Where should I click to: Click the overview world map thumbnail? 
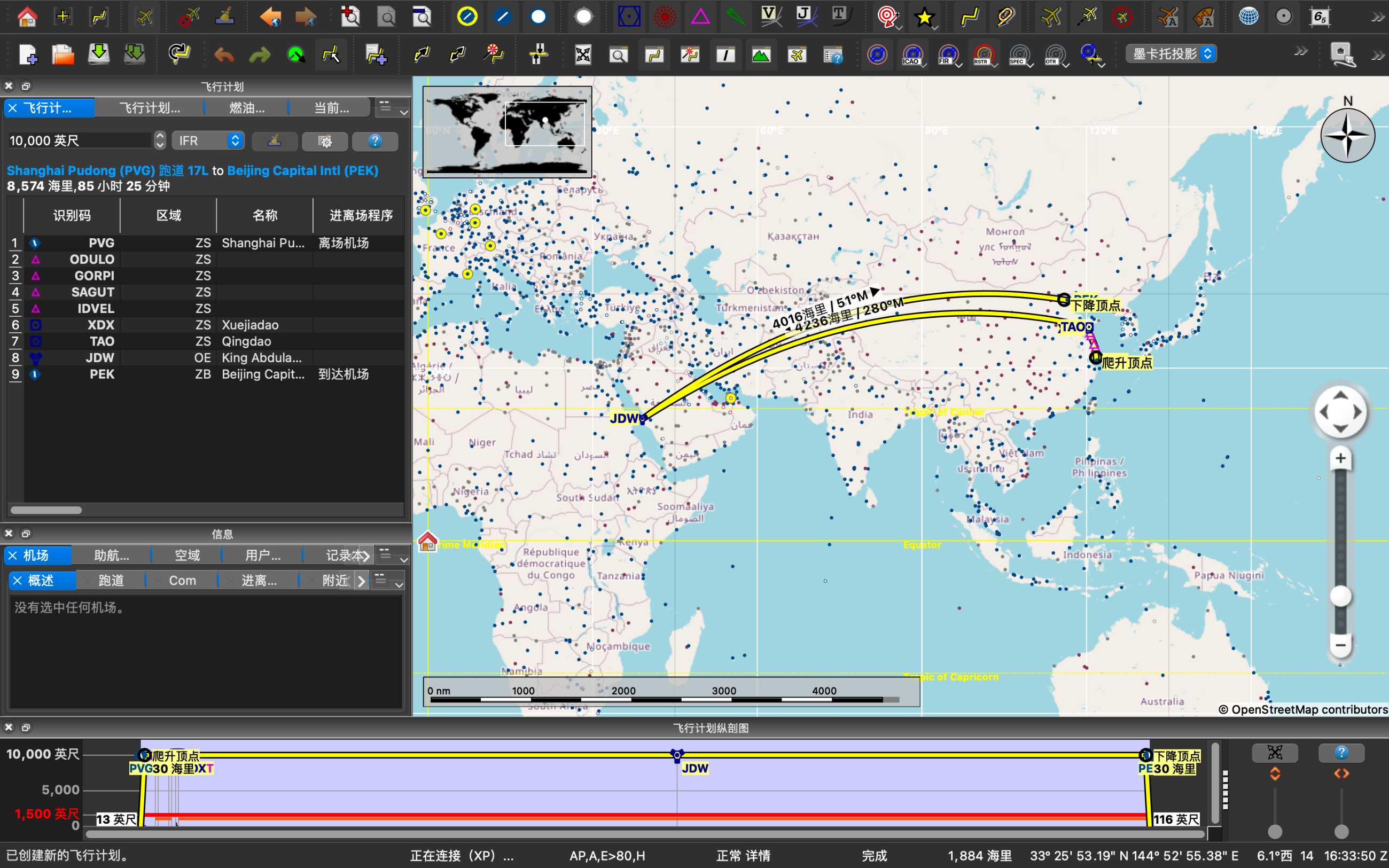tap(507, 132)
